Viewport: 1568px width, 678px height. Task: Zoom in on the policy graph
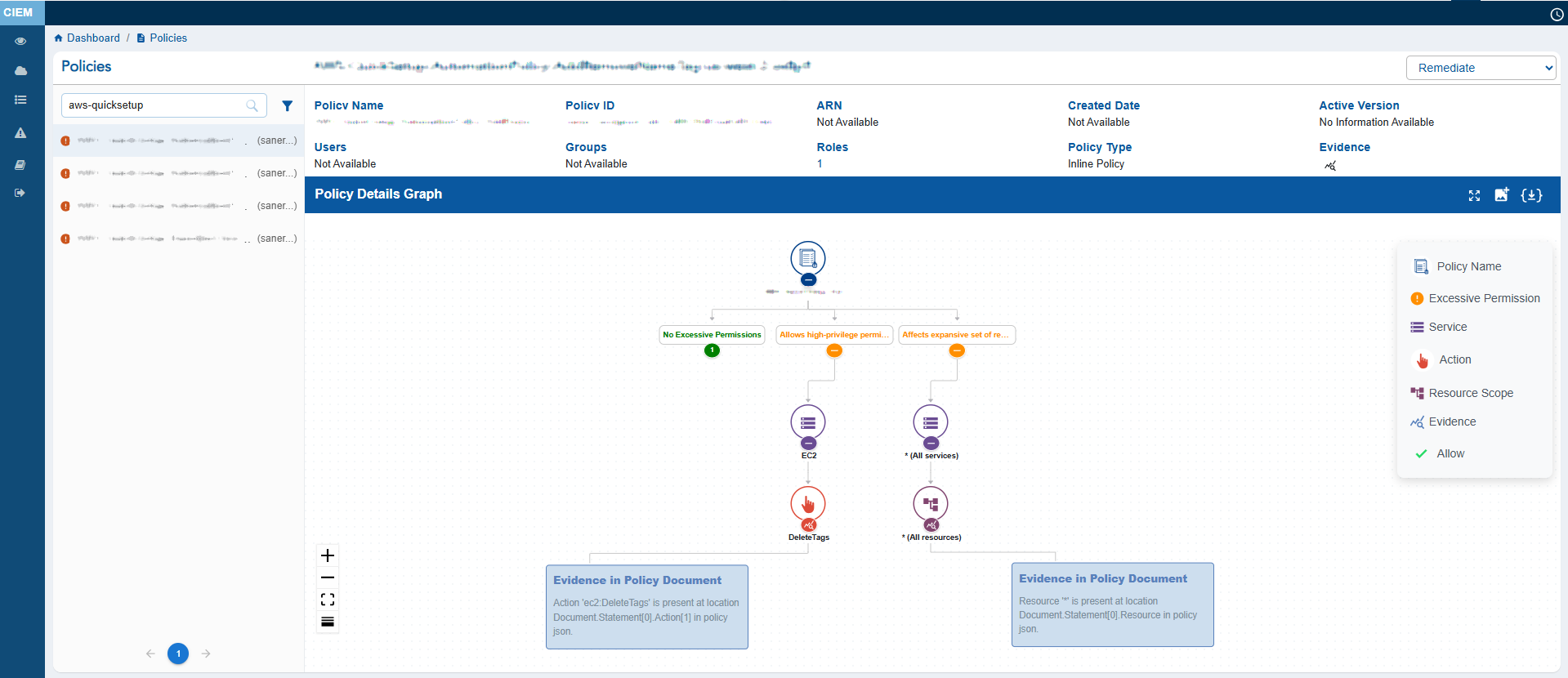pyautogui.click(x=328, y=555)
